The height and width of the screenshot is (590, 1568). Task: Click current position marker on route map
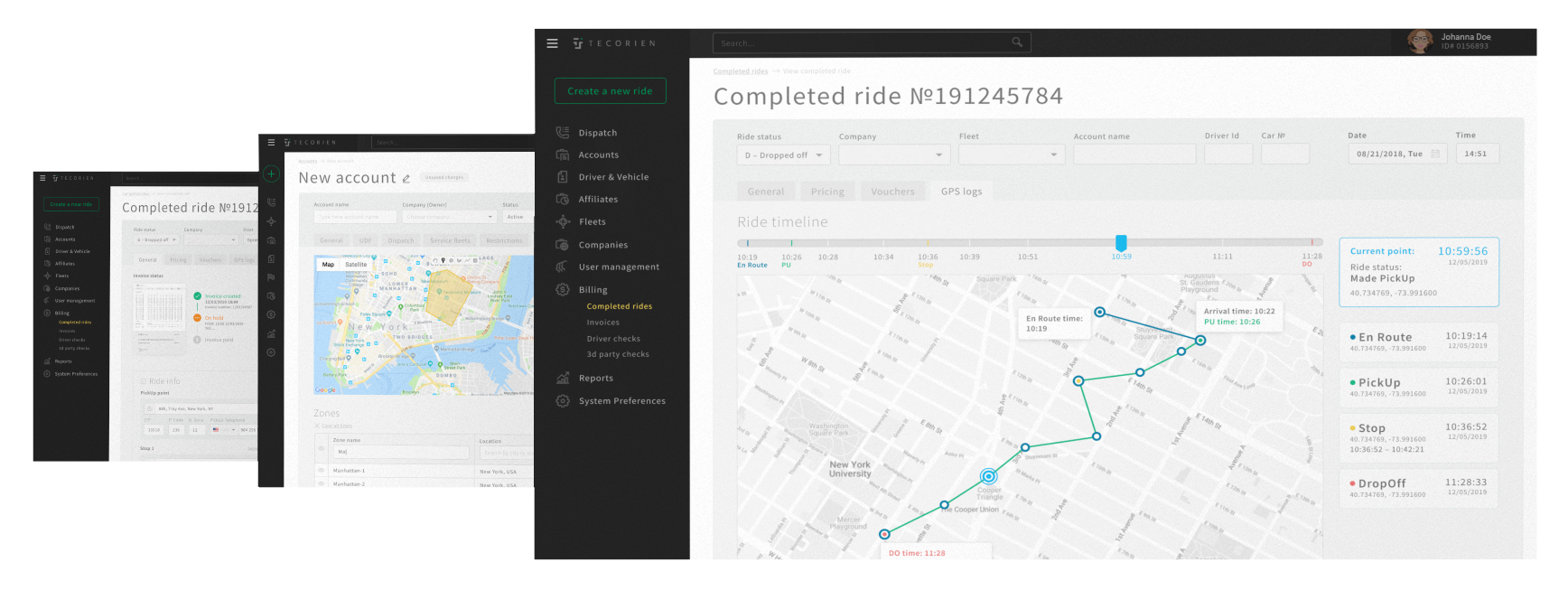pos(989,476)
